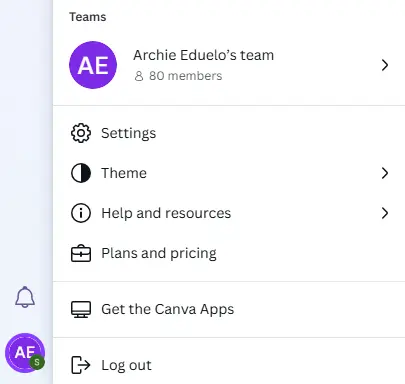This screenshot has width=405, height=384.
Task: Open the notifications bell
Action: (x=25, y=297)
